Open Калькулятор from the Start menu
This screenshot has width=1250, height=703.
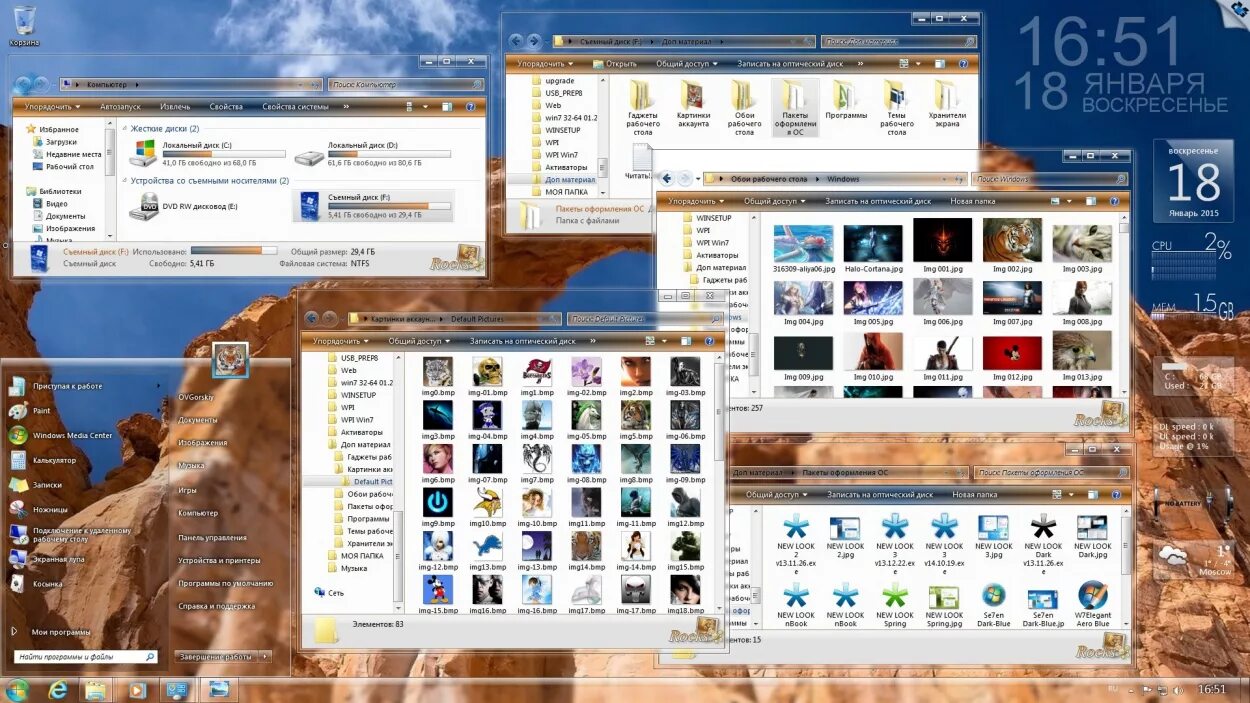[42, 460]
